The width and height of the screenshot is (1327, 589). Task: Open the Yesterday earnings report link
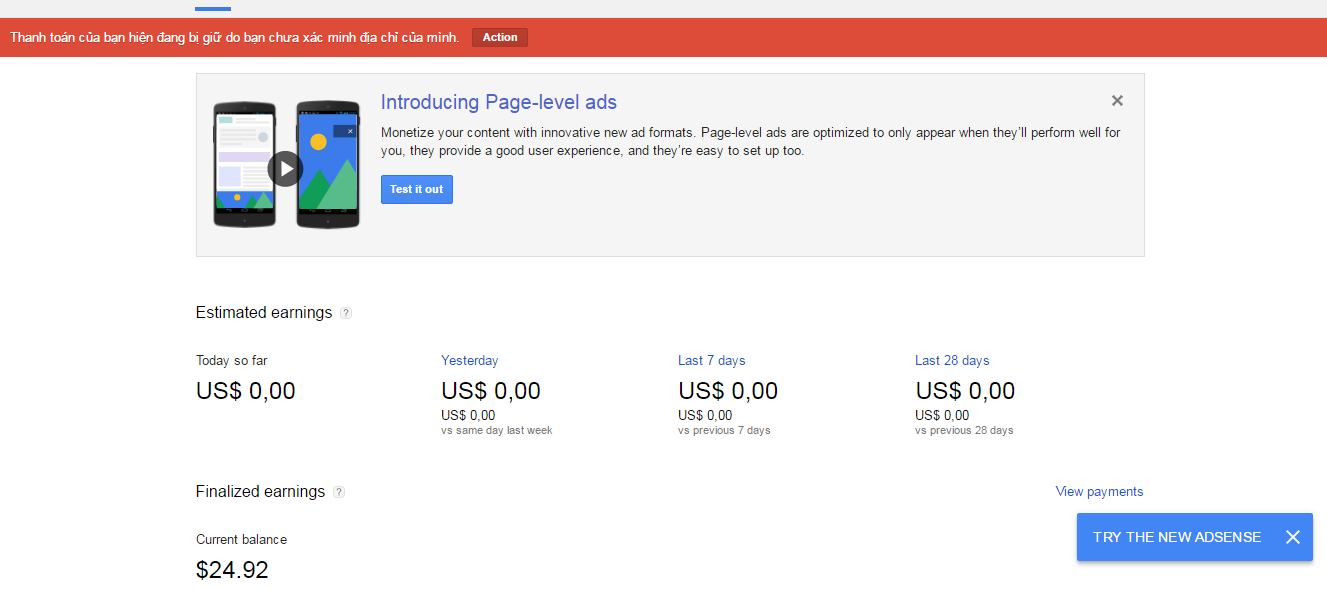point(469,360)
